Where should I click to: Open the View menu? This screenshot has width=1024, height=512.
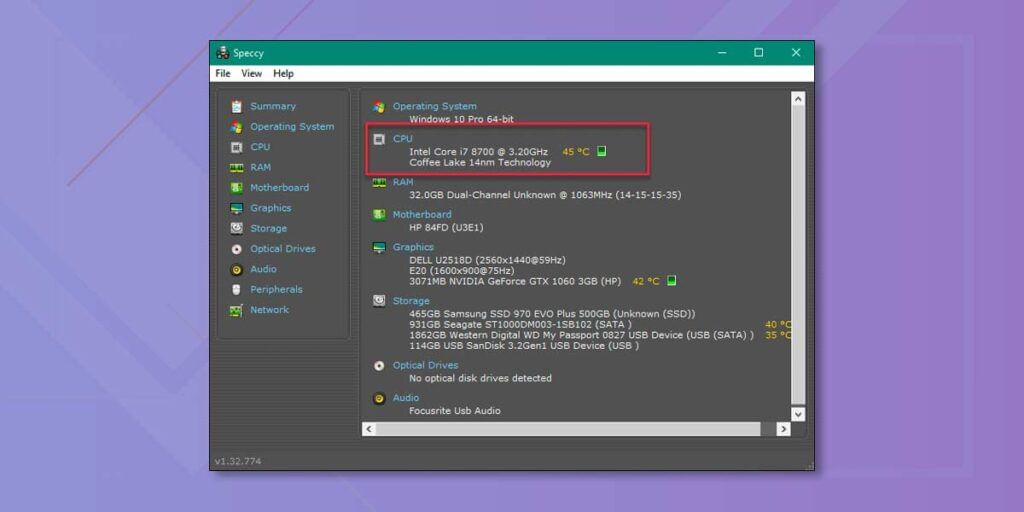pyautogui.click(x=251, y=74)
